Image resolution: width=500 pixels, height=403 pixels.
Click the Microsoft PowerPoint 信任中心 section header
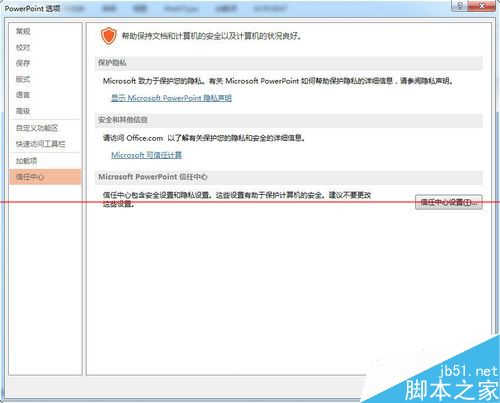(x=288, y=177)
